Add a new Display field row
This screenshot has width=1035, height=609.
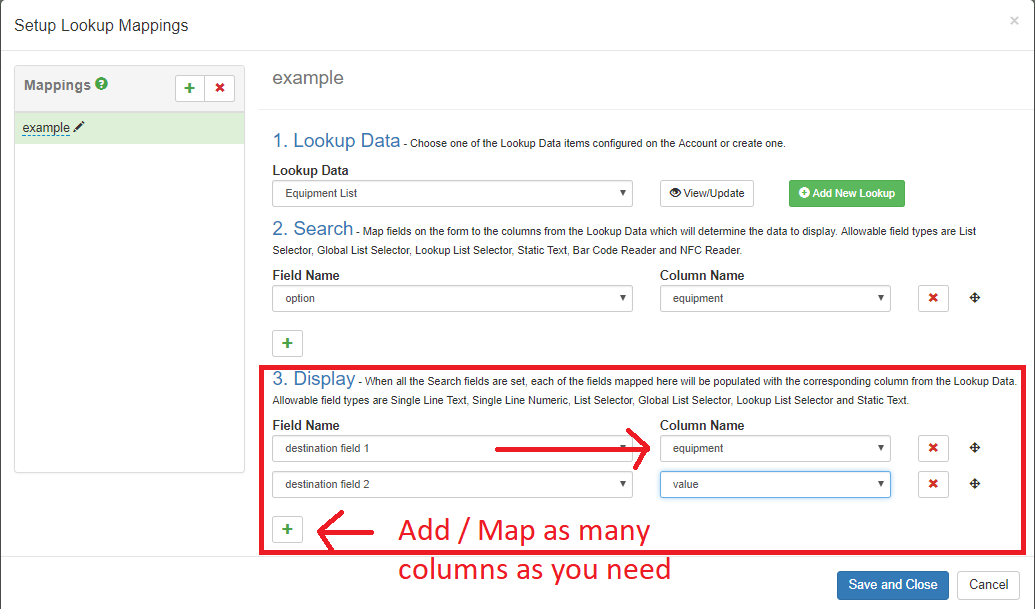287,529
